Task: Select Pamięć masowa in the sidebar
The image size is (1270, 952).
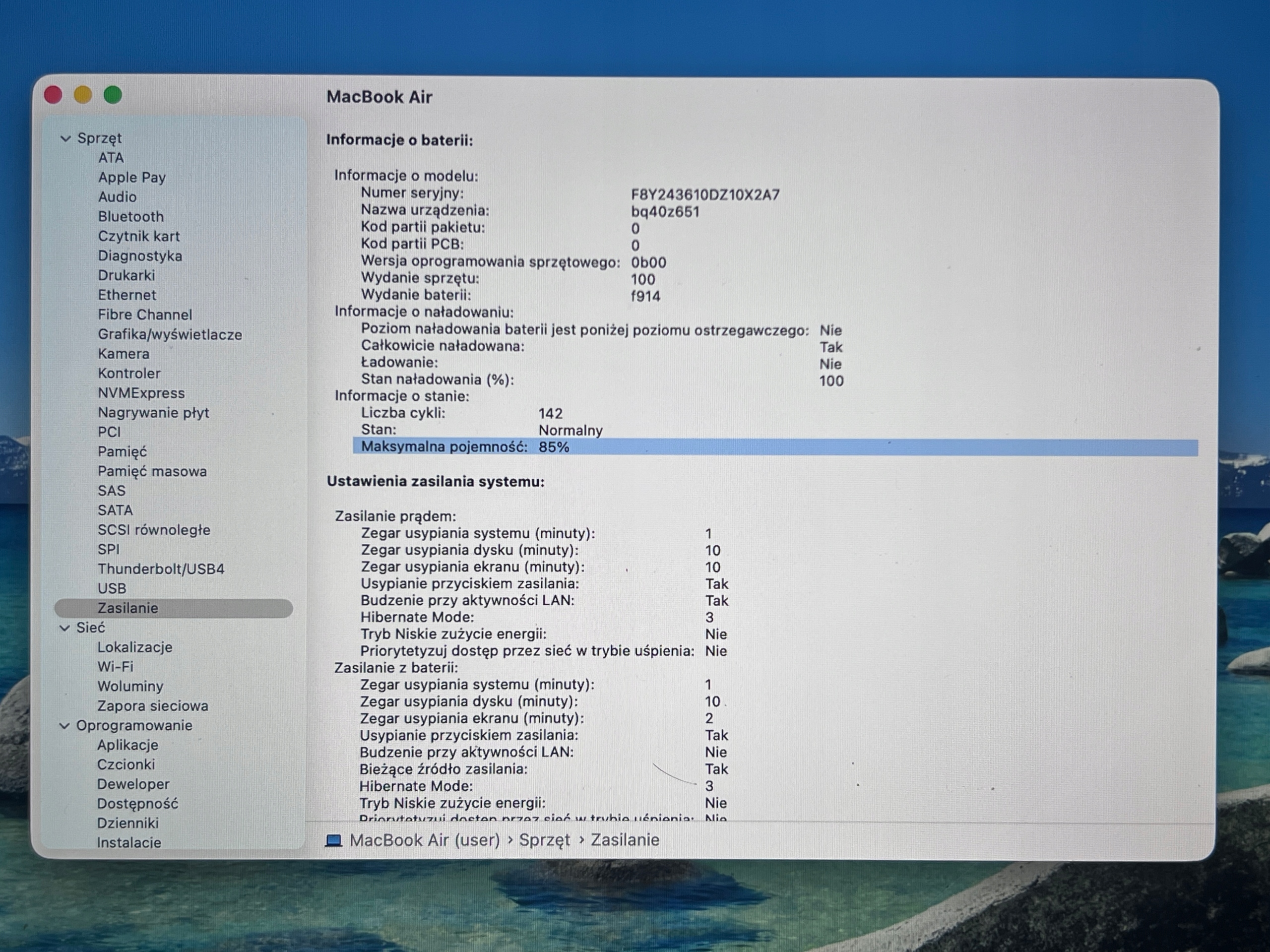Action: point(152,471)
